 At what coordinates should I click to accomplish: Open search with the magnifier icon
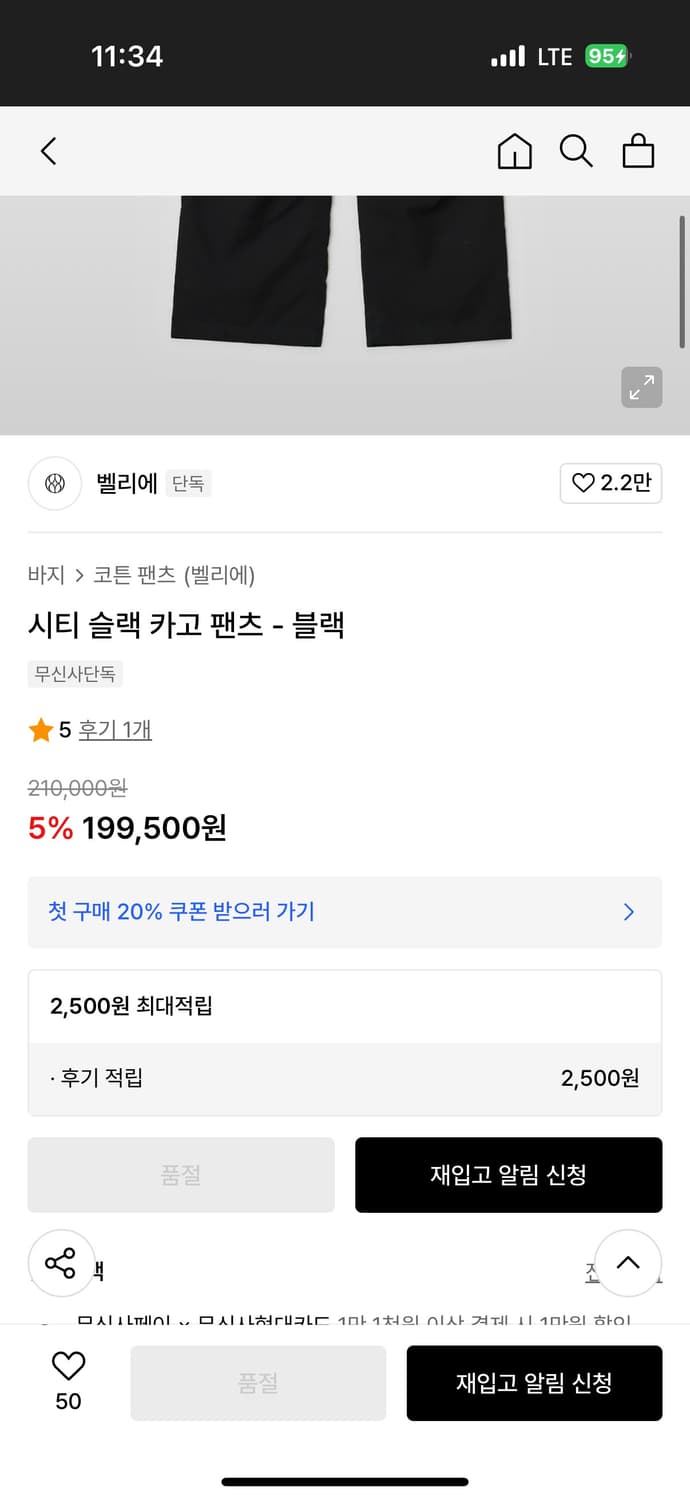pyautogui.click(x=576, y=151)
